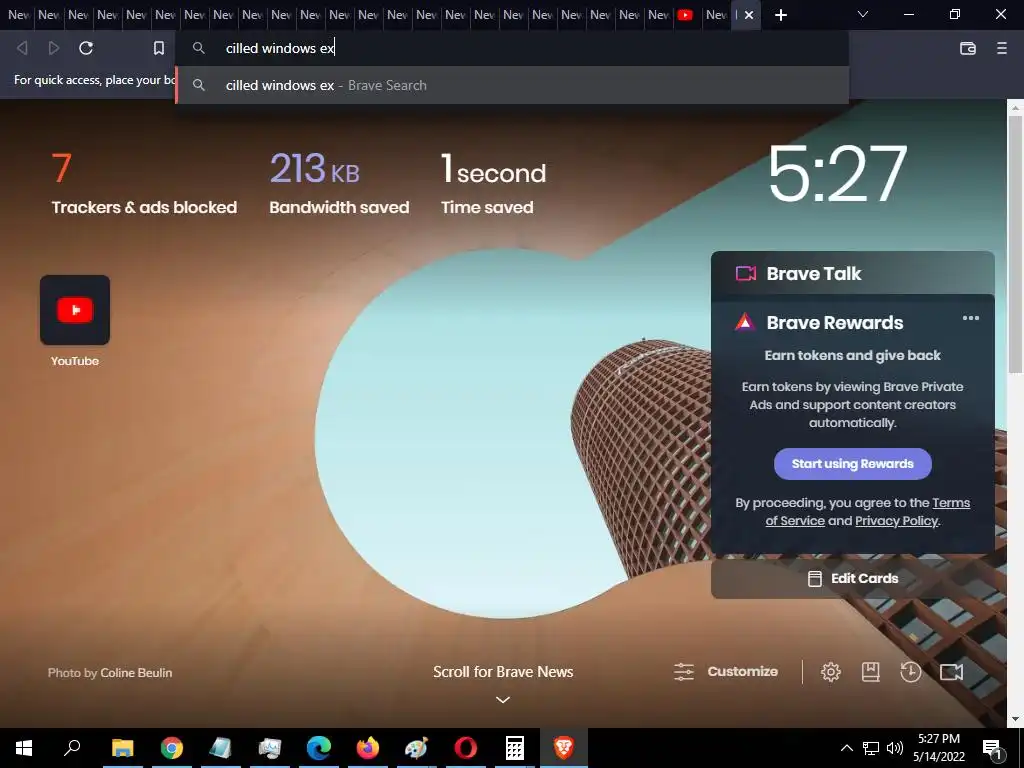Open the Brave Wallet icon
Viewport: 1024px width, 768px height.
pos(968,48)
